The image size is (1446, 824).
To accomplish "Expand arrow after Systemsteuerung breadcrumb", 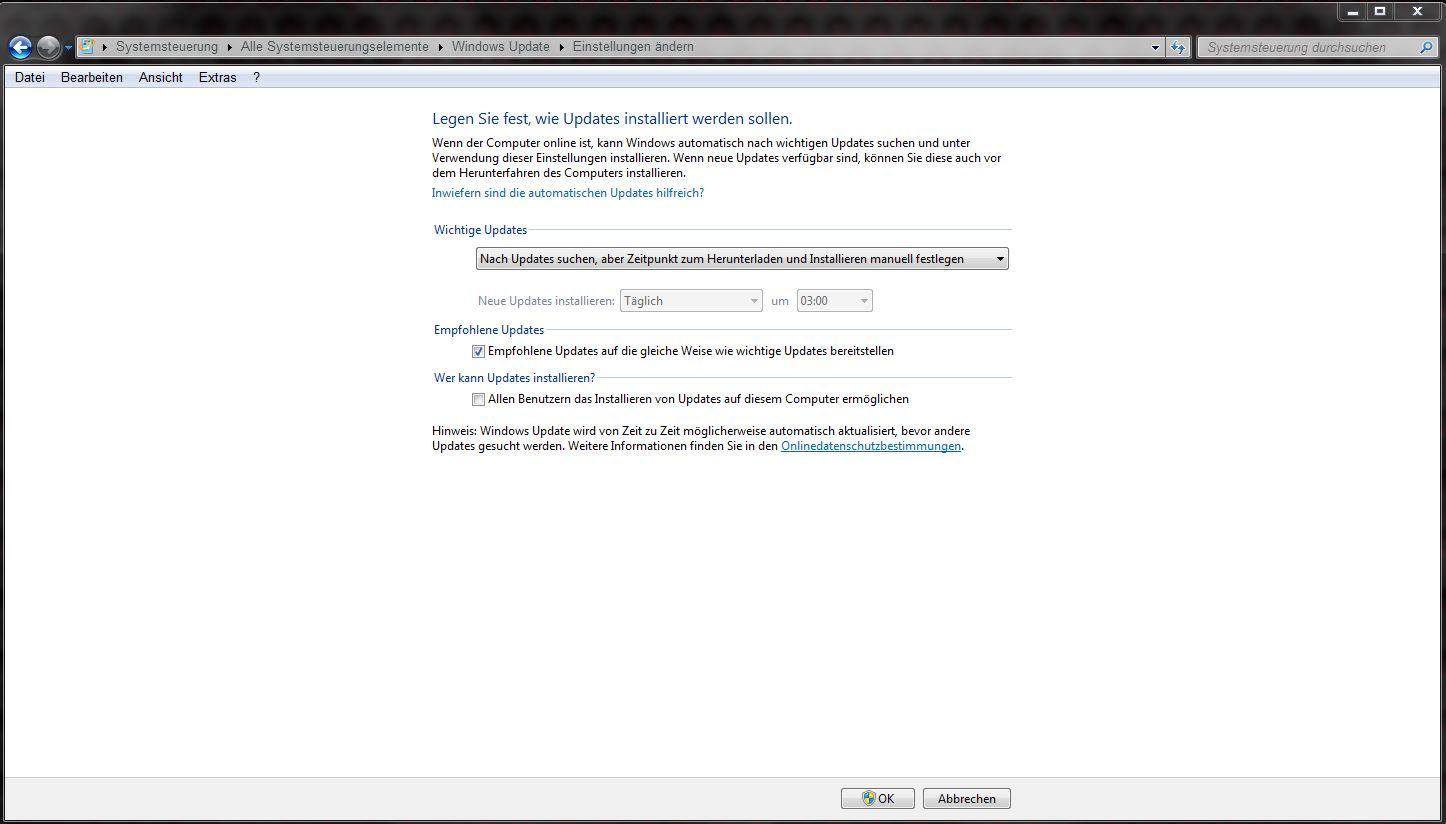I will (x=229, y=47).
